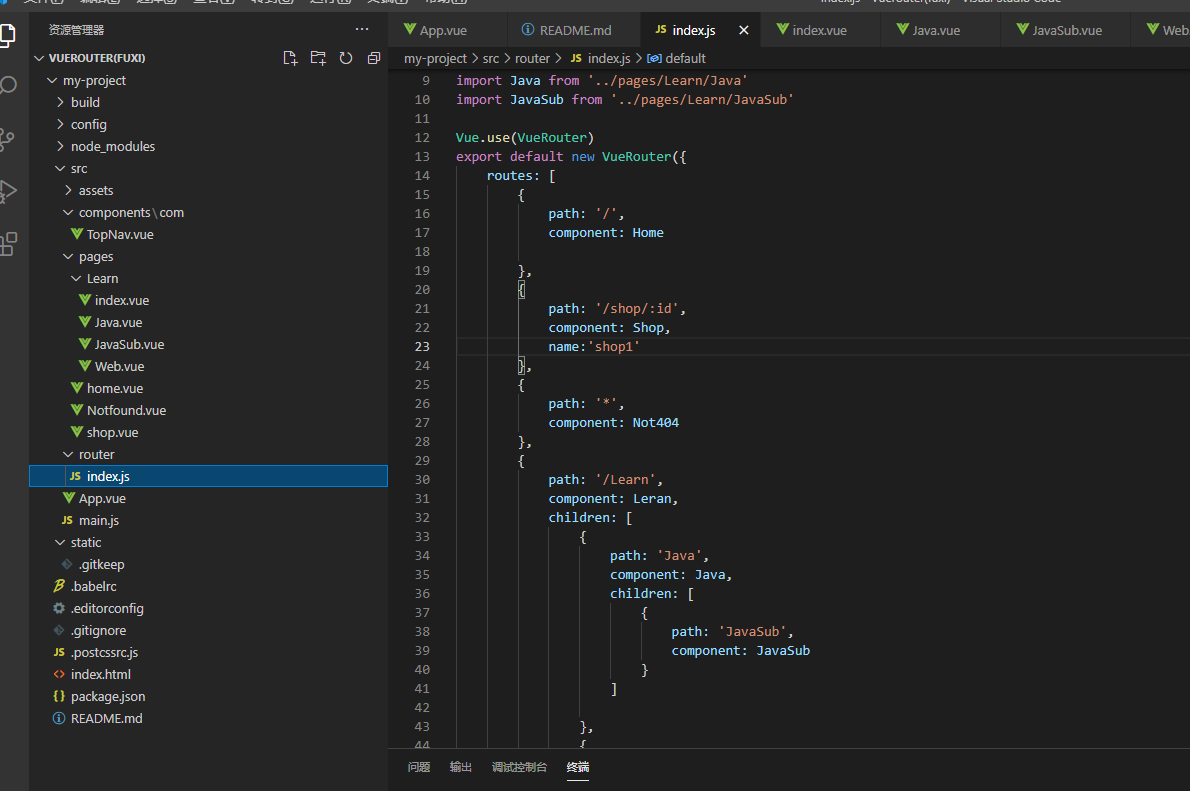Open the Extensions view
The image size is (1190, 791).
pos(8,244)
